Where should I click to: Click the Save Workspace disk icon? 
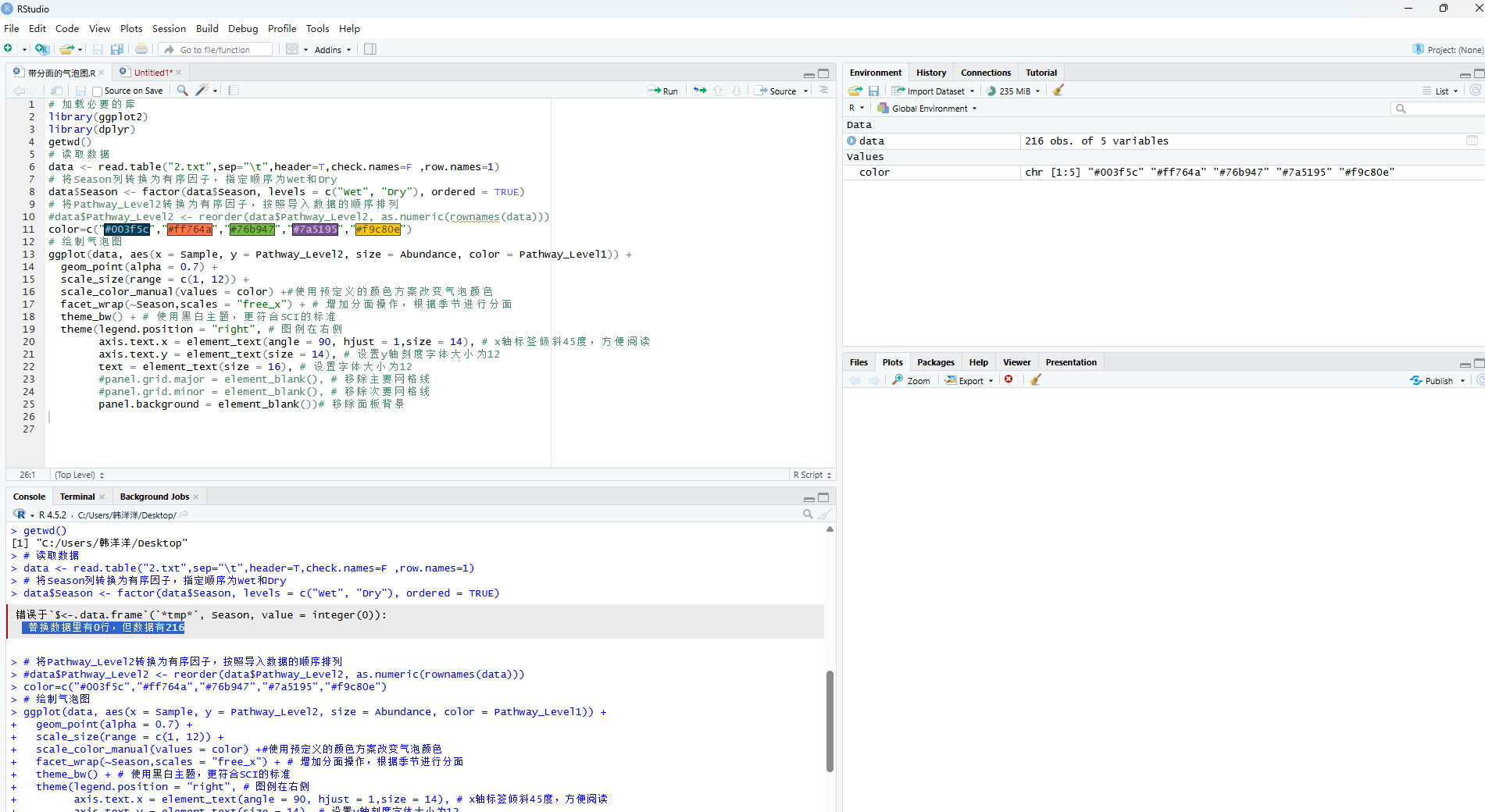[x=874, y=91]
